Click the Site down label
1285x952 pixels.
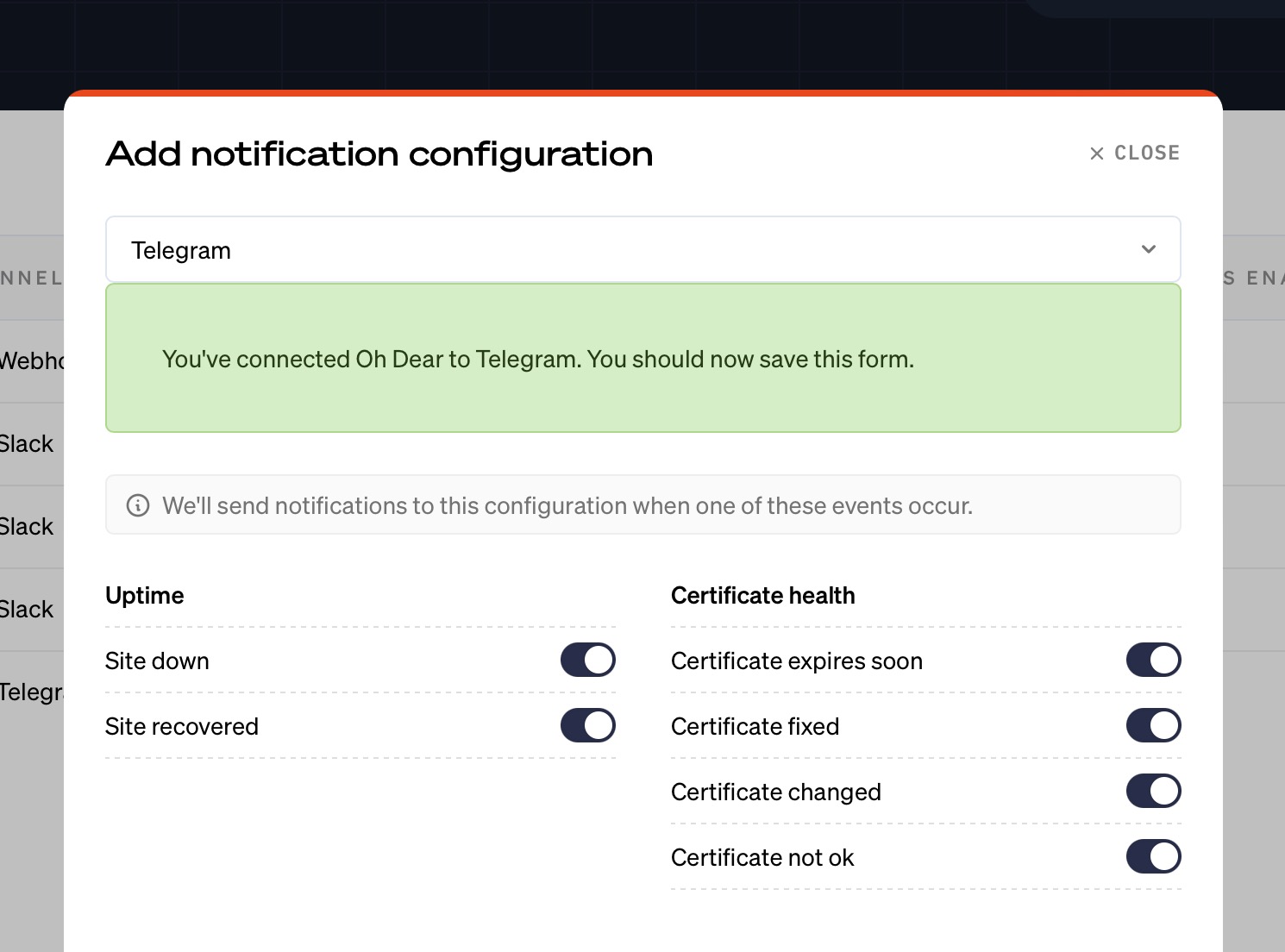(157, 661)
